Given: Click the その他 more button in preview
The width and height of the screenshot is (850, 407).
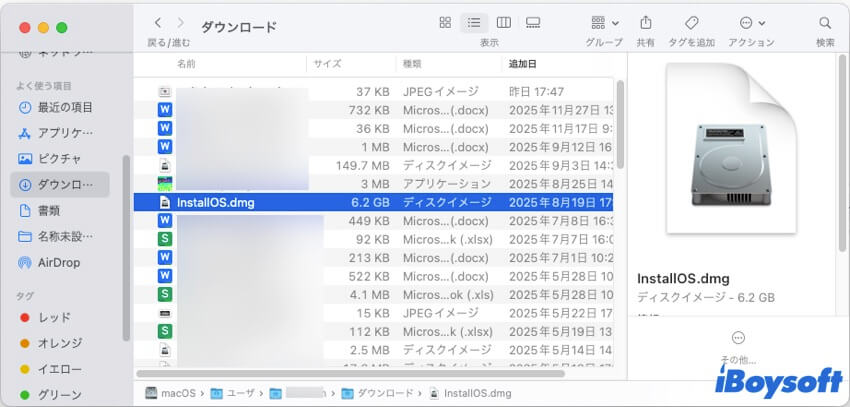Looking at the screenshot, I should [x=738, y=338].
